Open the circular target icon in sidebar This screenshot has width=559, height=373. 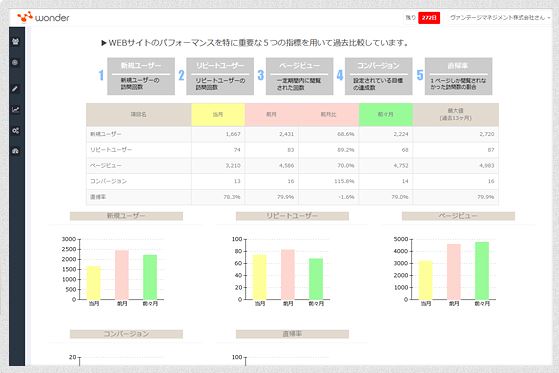point(15,62)
